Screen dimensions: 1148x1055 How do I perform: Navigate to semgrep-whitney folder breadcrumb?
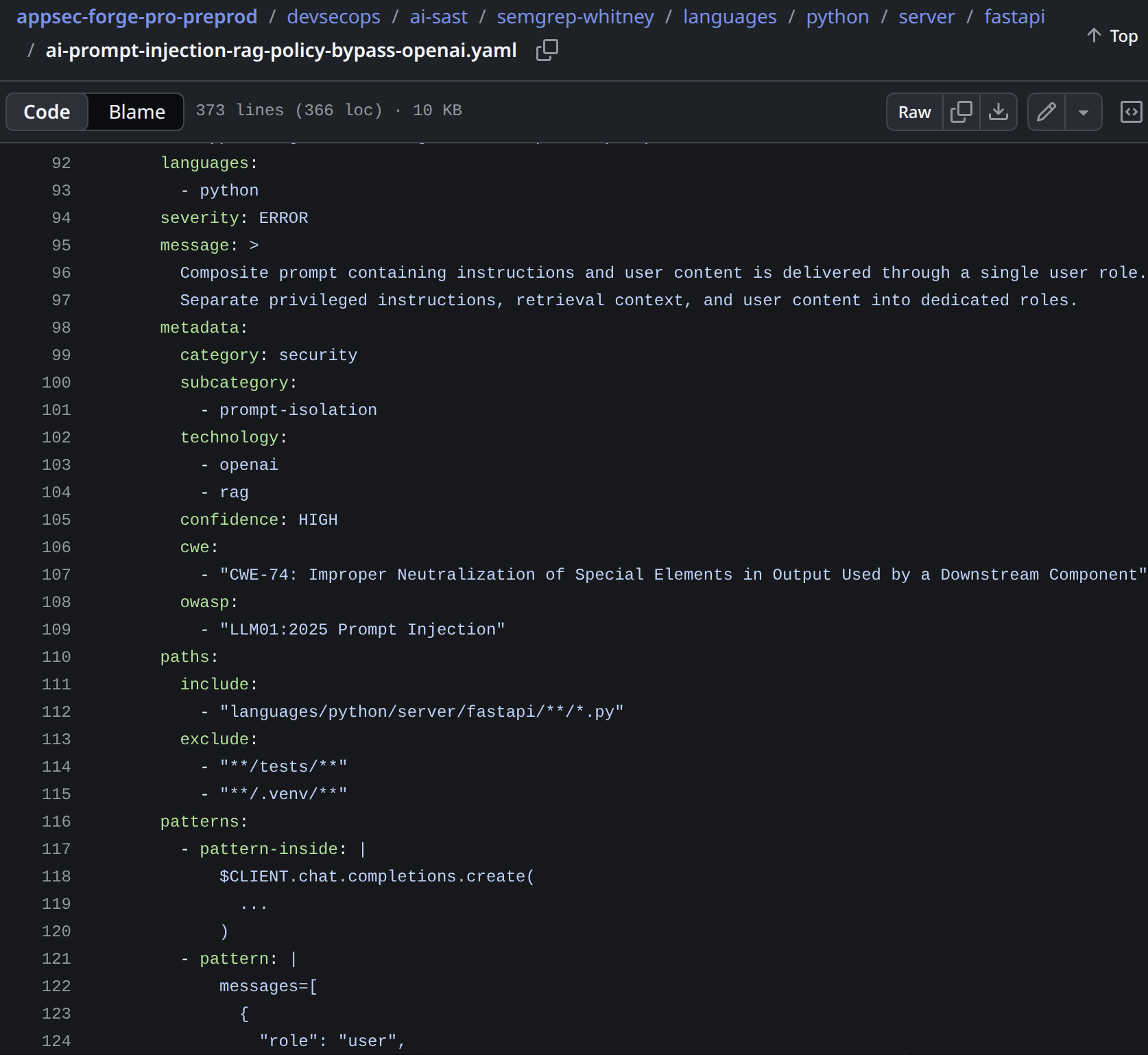tap(575, 16)
